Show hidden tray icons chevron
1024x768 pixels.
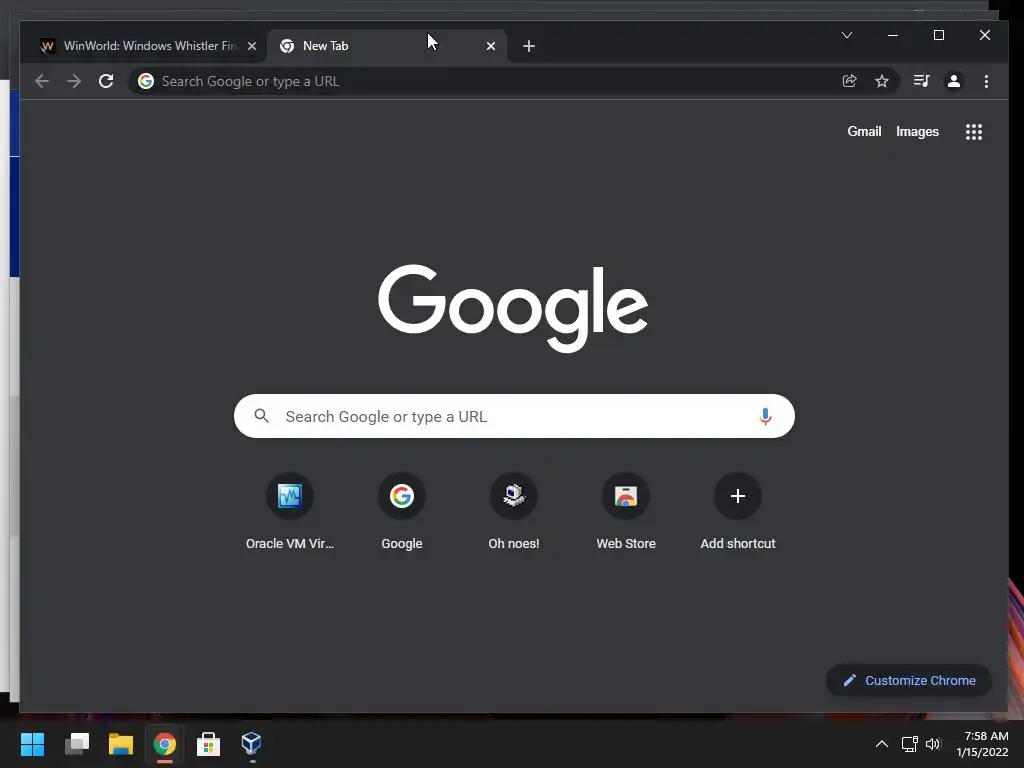click(882, 744)
